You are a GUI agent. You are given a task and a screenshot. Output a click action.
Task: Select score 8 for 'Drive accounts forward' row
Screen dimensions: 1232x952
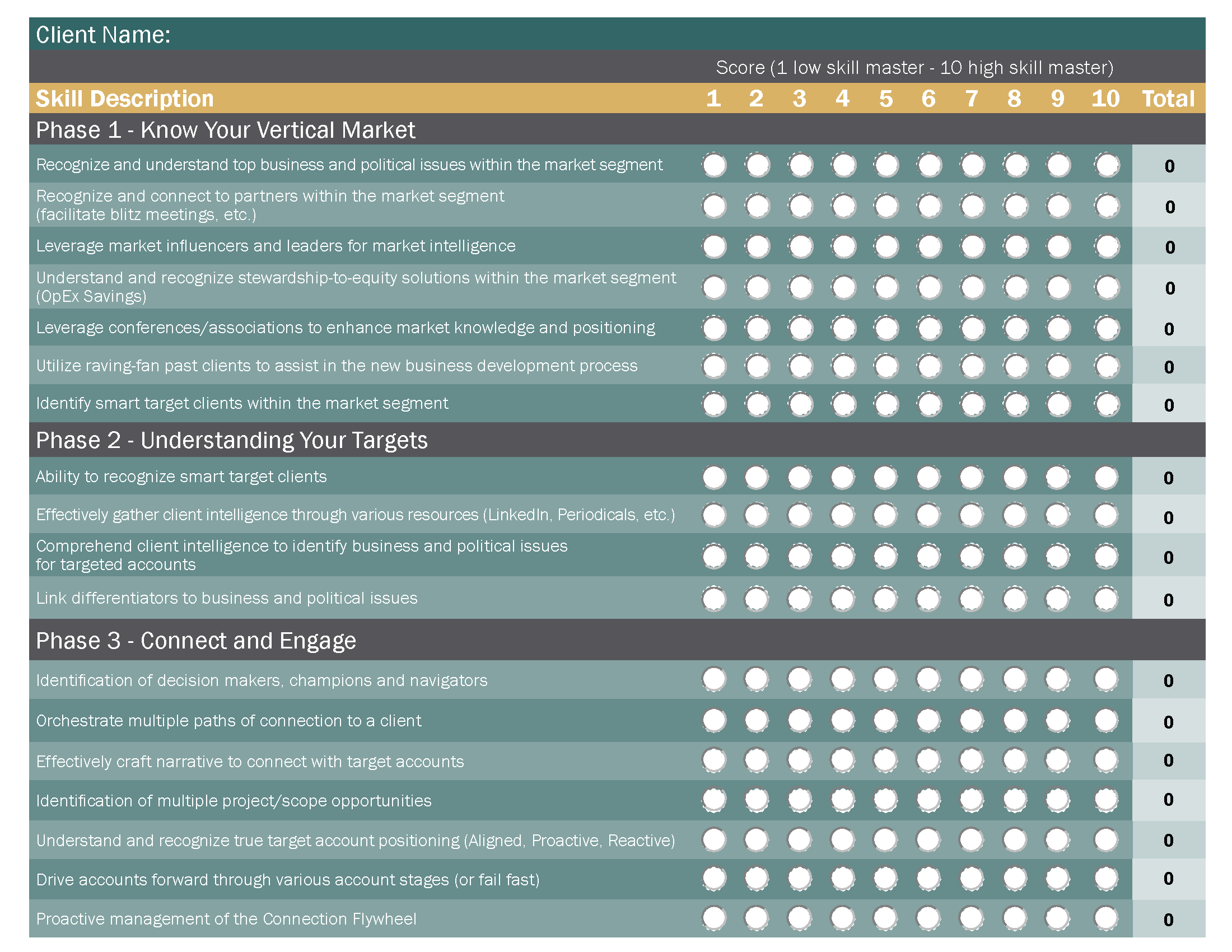click(x=1015, y=879)
